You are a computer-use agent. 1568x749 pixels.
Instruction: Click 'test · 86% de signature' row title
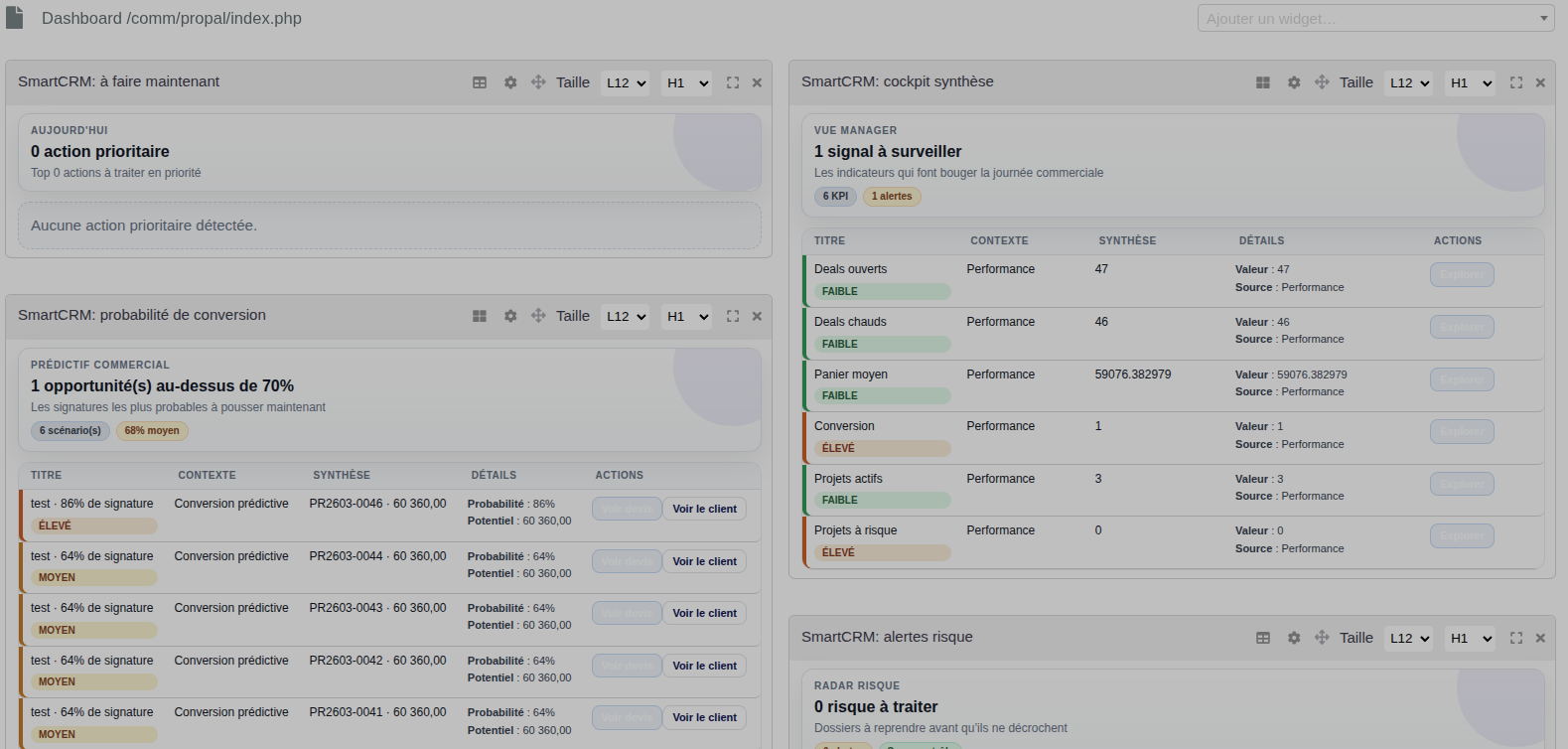[91, 504]
